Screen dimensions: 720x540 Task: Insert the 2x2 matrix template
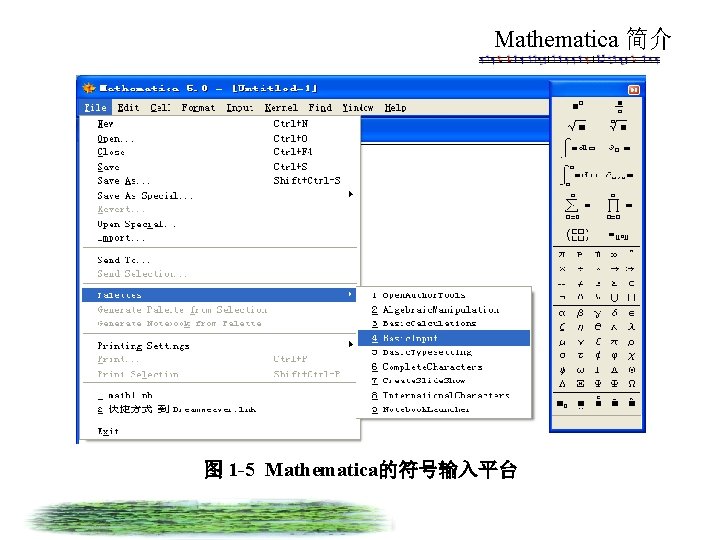point(577,235)
